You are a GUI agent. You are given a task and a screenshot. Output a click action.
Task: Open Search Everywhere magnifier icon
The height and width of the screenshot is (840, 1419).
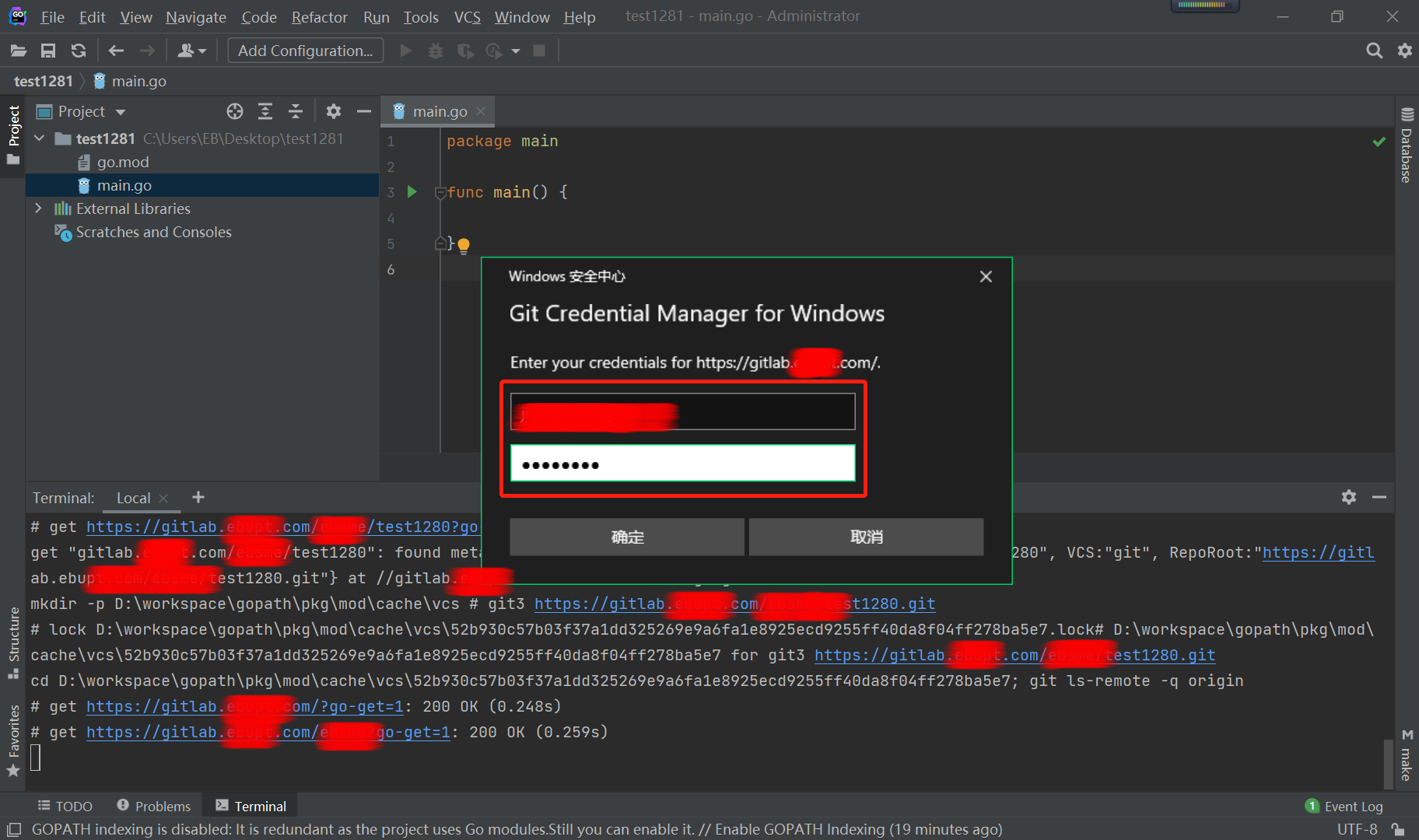1375,51
